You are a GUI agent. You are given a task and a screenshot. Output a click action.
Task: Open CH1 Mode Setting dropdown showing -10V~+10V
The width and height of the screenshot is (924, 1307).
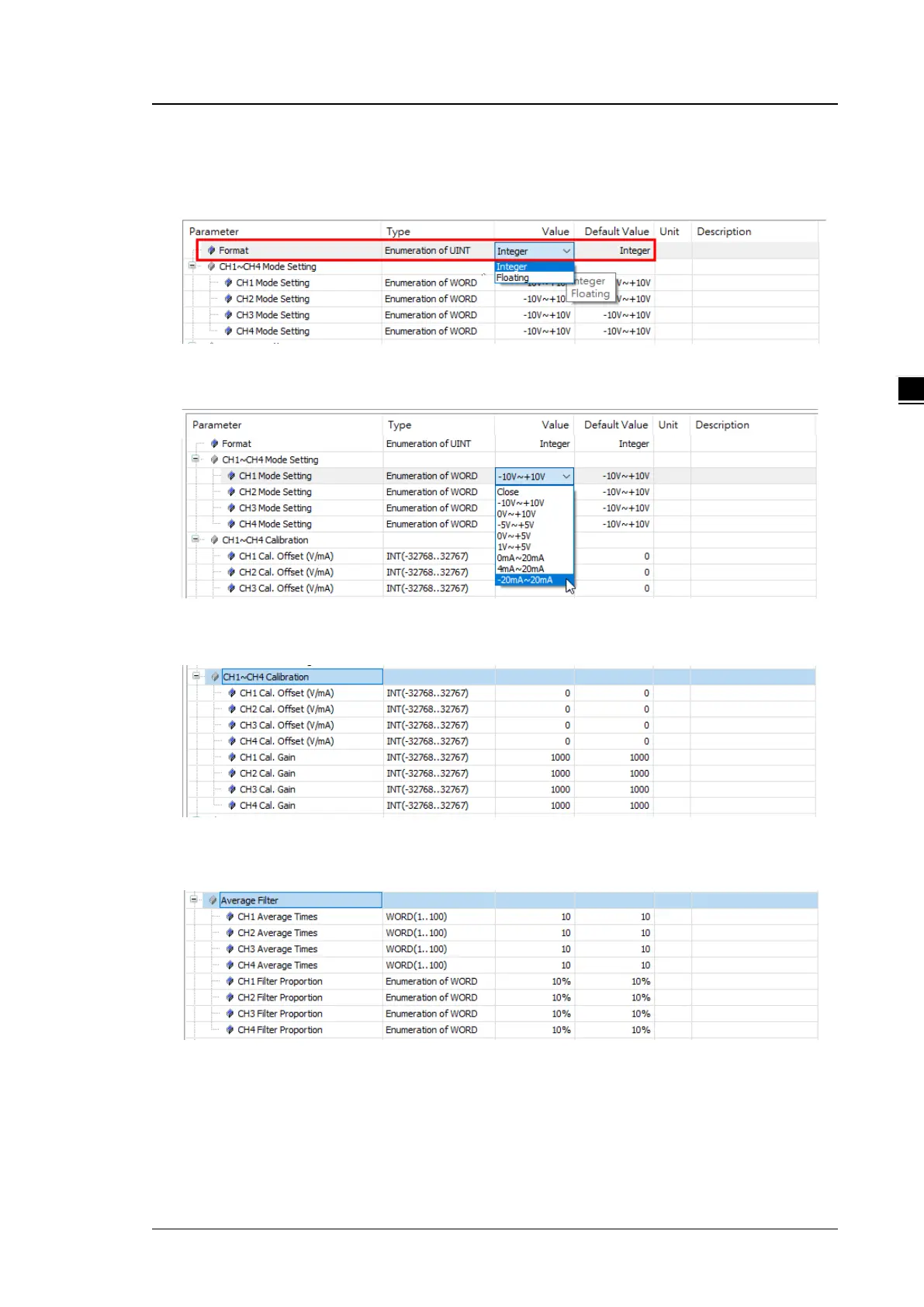click(x=535, y=477)
